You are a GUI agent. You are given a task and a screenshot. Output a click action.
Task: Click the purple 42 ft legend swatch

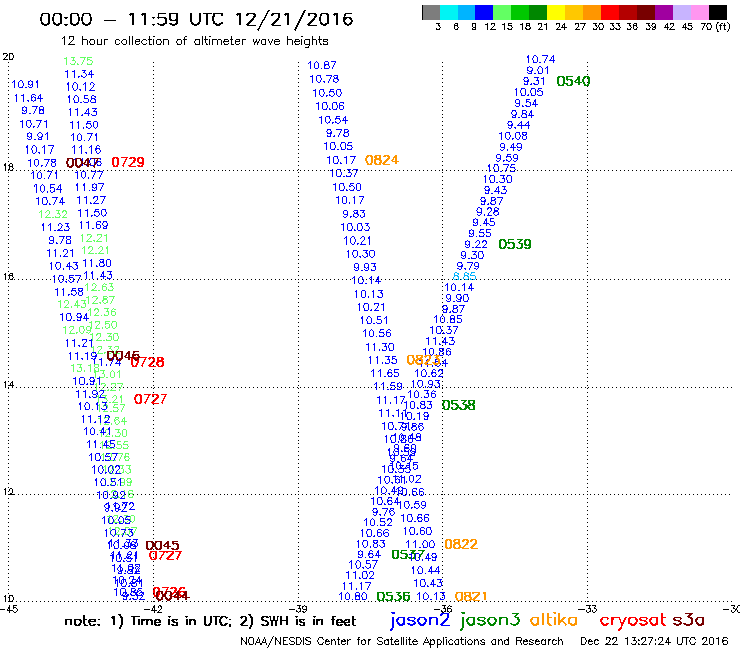point(664,12)
